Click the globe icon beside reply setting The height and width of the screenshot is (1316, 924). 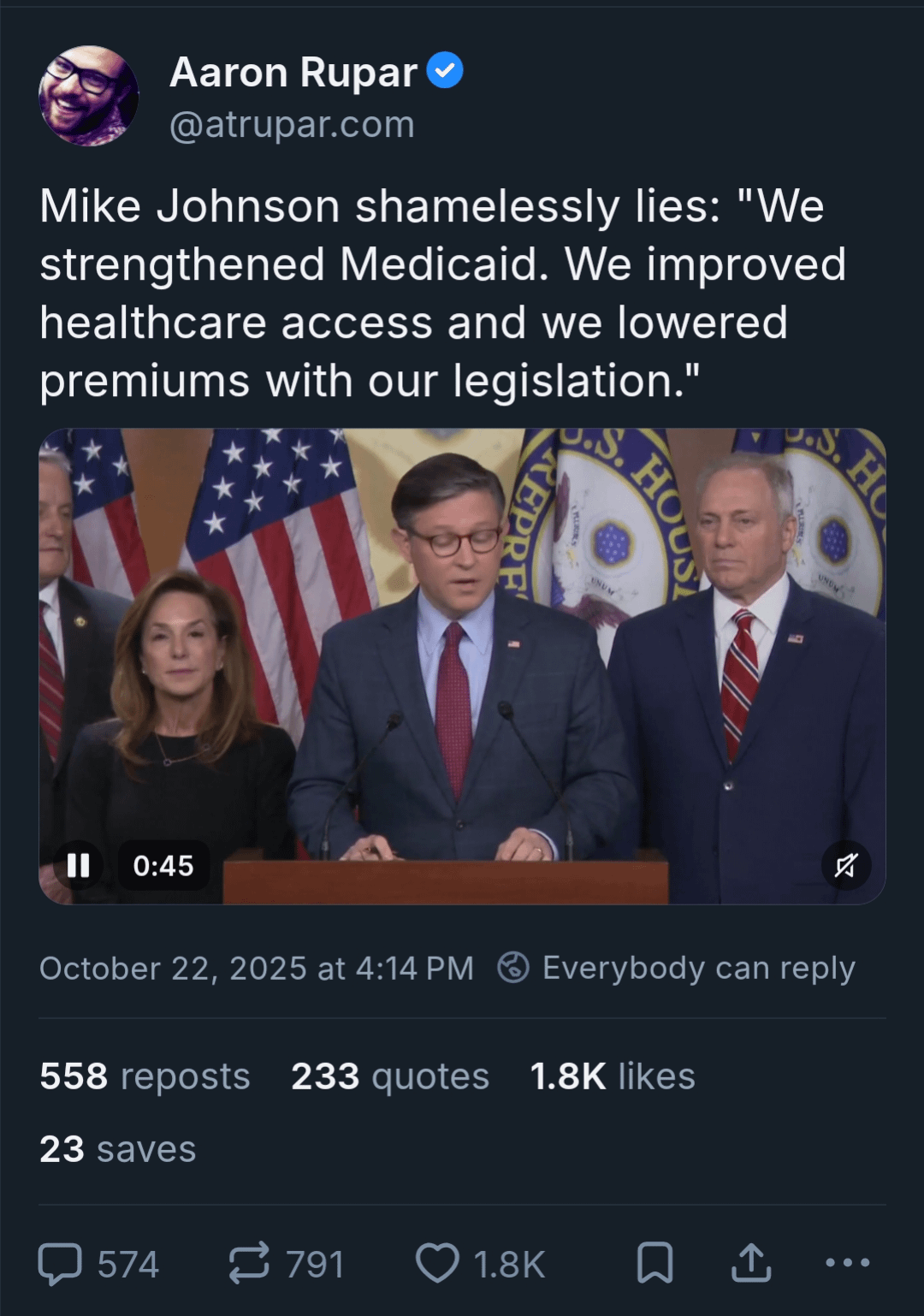(x=513, y=968)
